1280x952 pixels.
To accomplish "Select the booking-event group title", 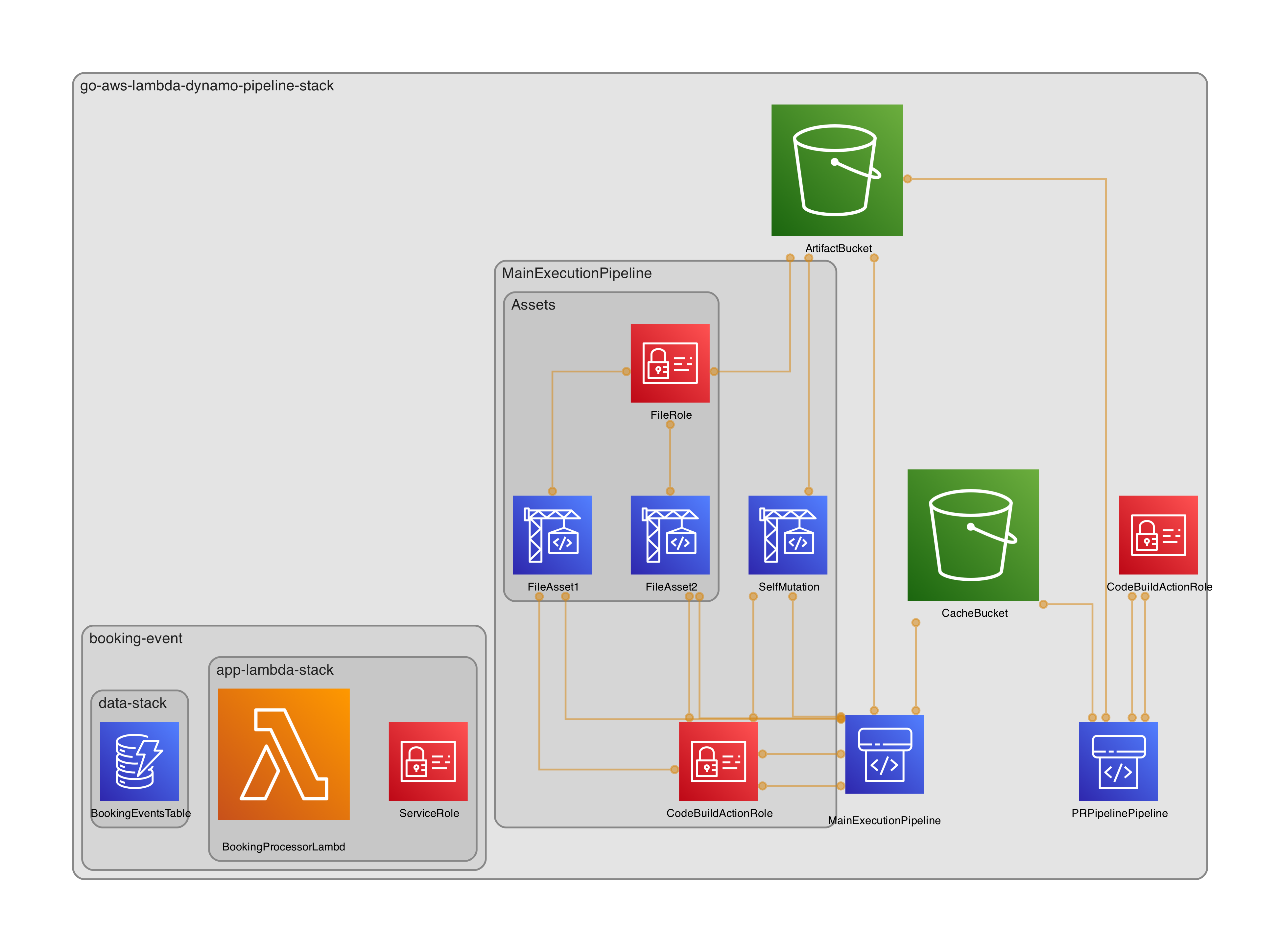I will (135, 639).
